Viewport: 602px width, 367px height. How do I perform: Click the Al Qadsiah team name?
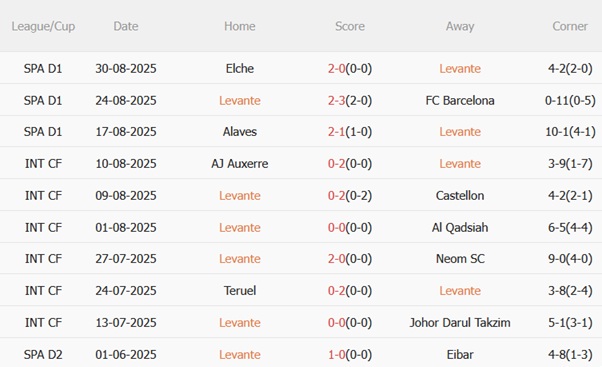click(460, 228)
